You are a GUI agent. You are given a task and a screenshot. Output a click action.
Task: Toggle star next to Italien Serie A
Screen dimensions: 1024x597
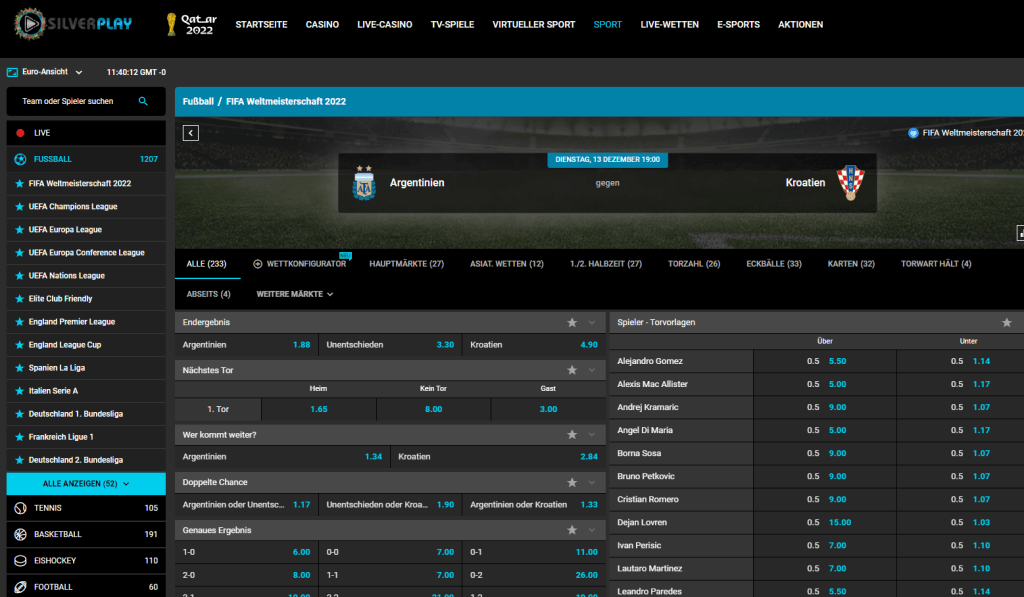pos(20,391)
